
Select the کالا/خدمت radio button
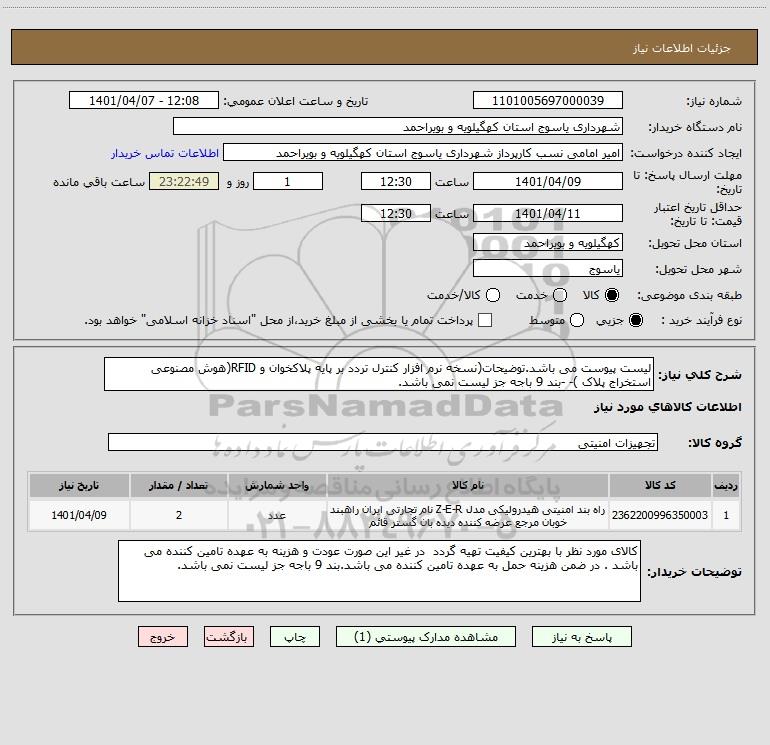pos(493,295)
